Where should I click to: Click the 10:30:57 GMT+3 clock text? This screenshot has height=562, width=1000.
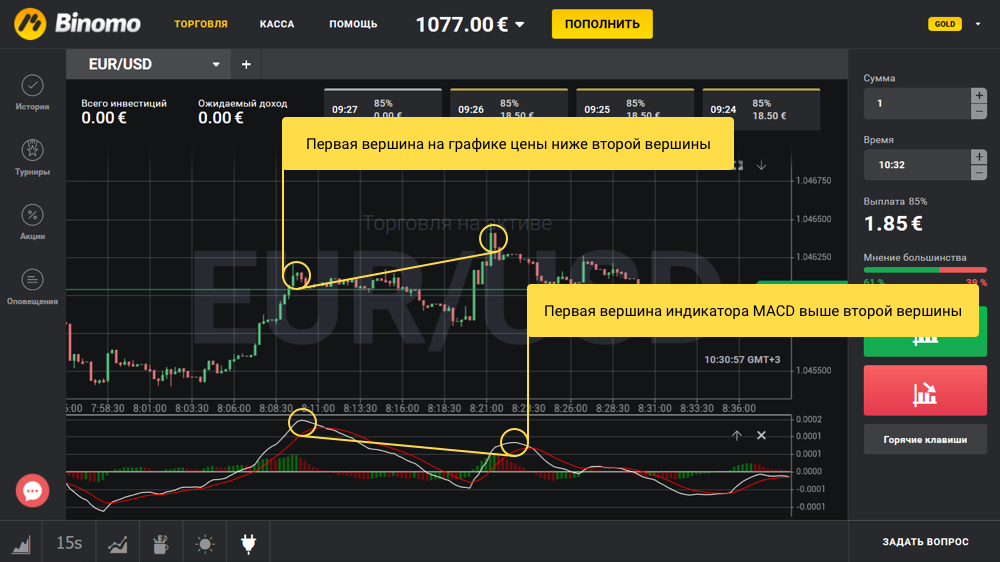(742, 360)
